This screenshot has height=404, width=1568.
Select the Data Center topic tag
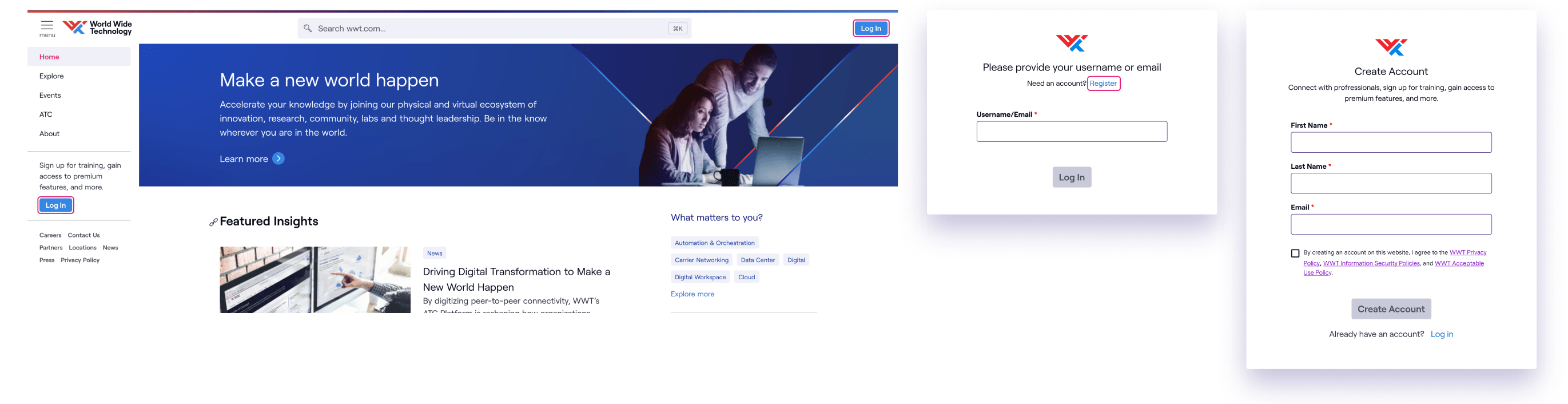757,260
